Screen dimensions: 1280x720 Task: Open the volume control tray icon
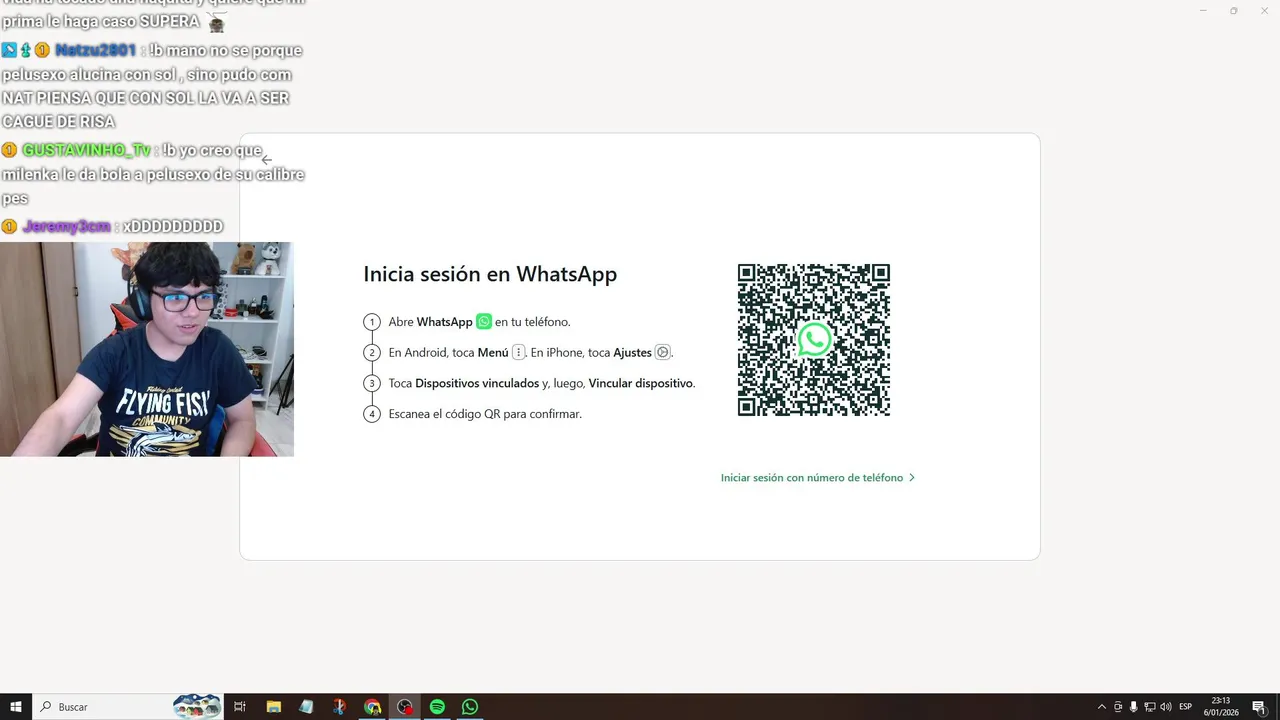click(1166, 707)
